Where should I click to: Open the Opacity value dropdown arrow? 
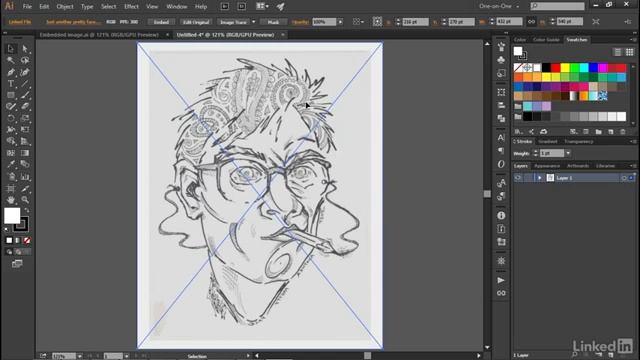click(340, 22)
